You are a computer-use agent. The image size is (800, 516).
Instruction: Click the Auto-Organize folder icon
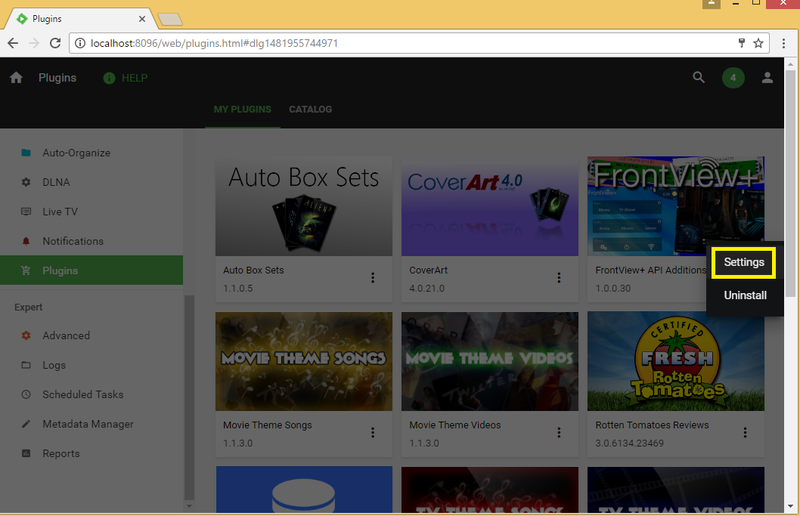pos(26,153)
